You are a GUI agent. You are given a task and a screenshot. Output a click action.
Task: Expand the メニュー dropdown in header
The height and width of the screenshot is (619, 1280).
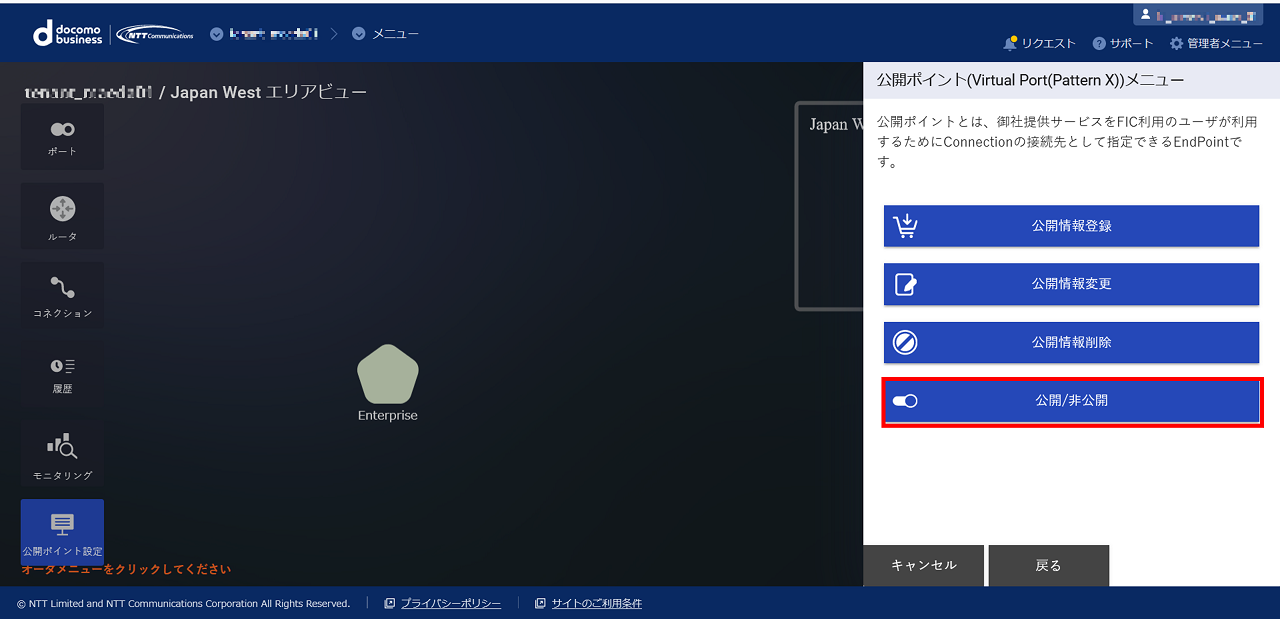pos(385,33)
